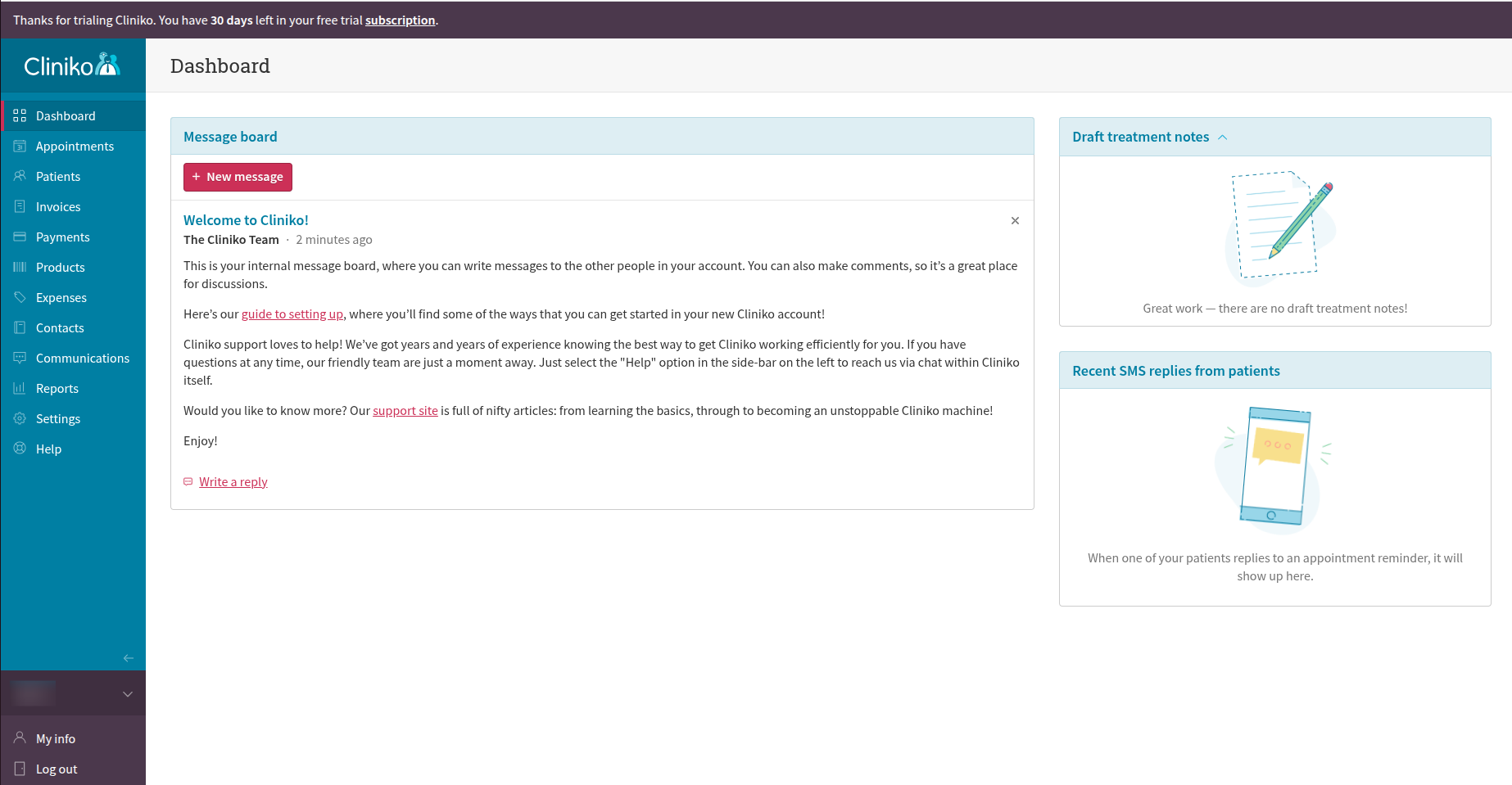Click the Recent SMS replies from patients heading
The height and width of the screenshot is (785, 1512).
point(1176,371)
